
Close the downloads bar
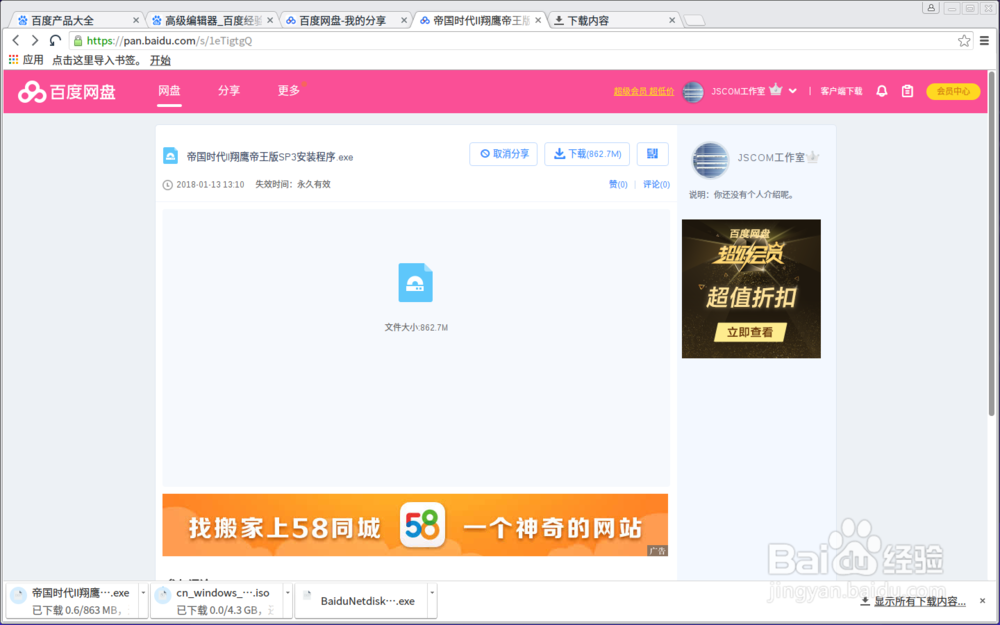(x=982, y=601)
